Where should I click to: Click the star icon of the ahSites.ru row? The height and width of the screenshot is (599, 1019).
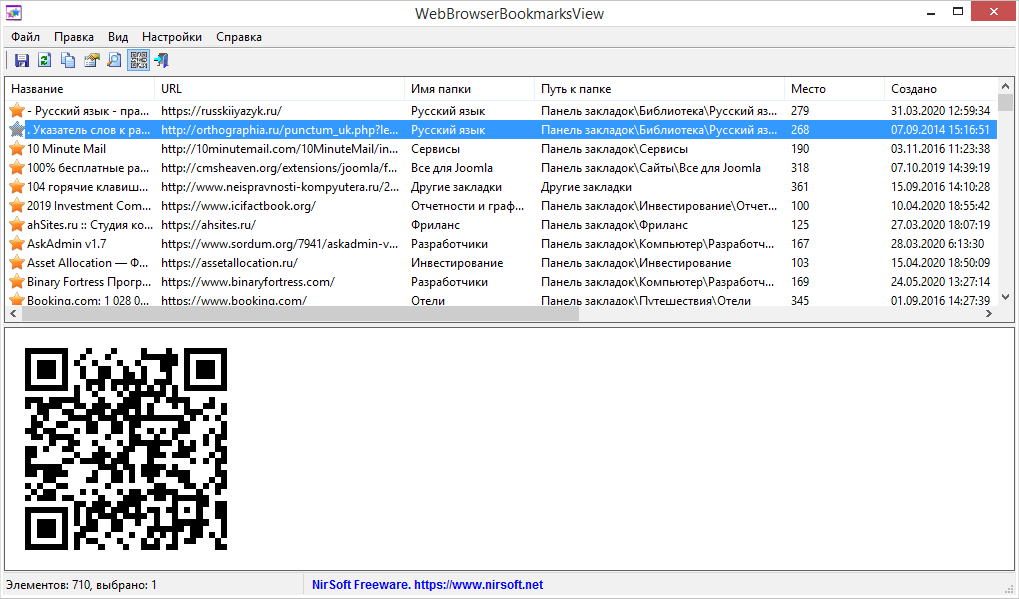17,225
